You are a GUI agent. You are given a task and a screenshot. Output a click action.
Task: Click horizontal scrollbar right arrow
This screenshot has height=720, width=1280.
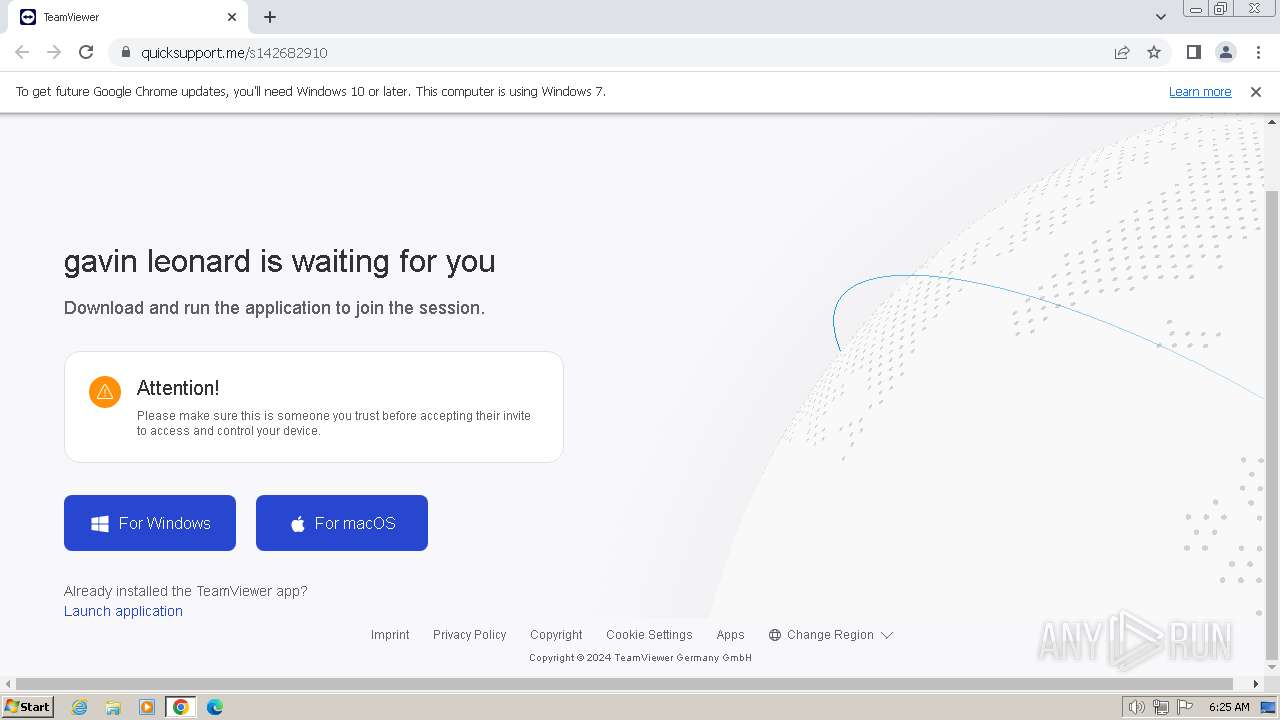click(x=1256, y=684)
